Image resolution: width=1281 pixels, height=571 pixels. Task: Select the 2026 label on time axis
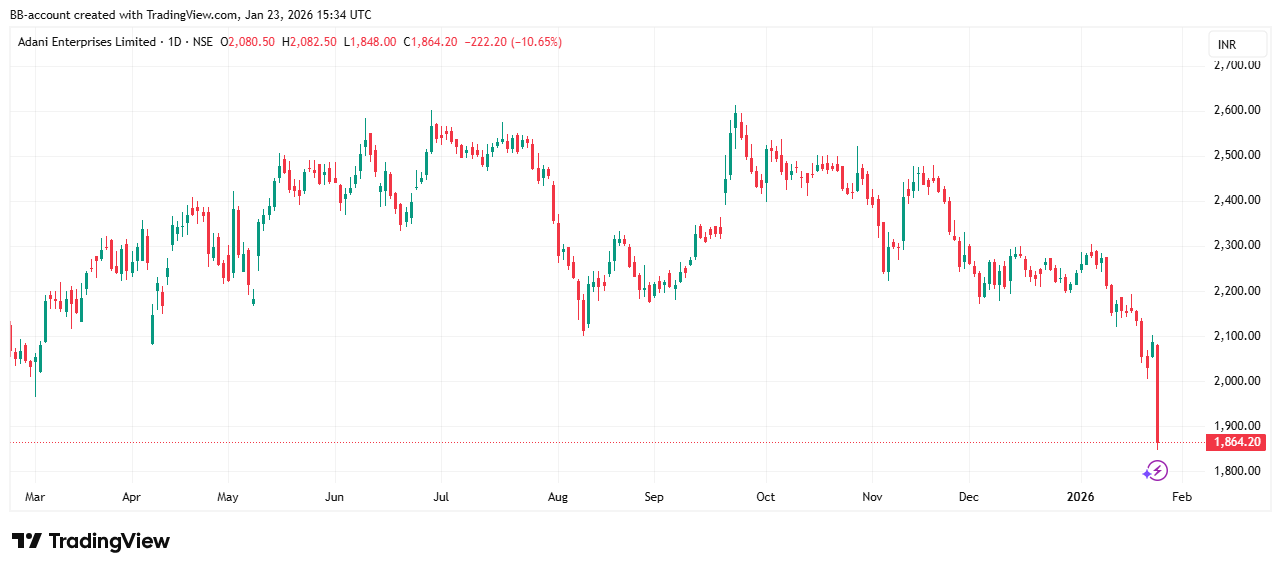coord(1081,496)
